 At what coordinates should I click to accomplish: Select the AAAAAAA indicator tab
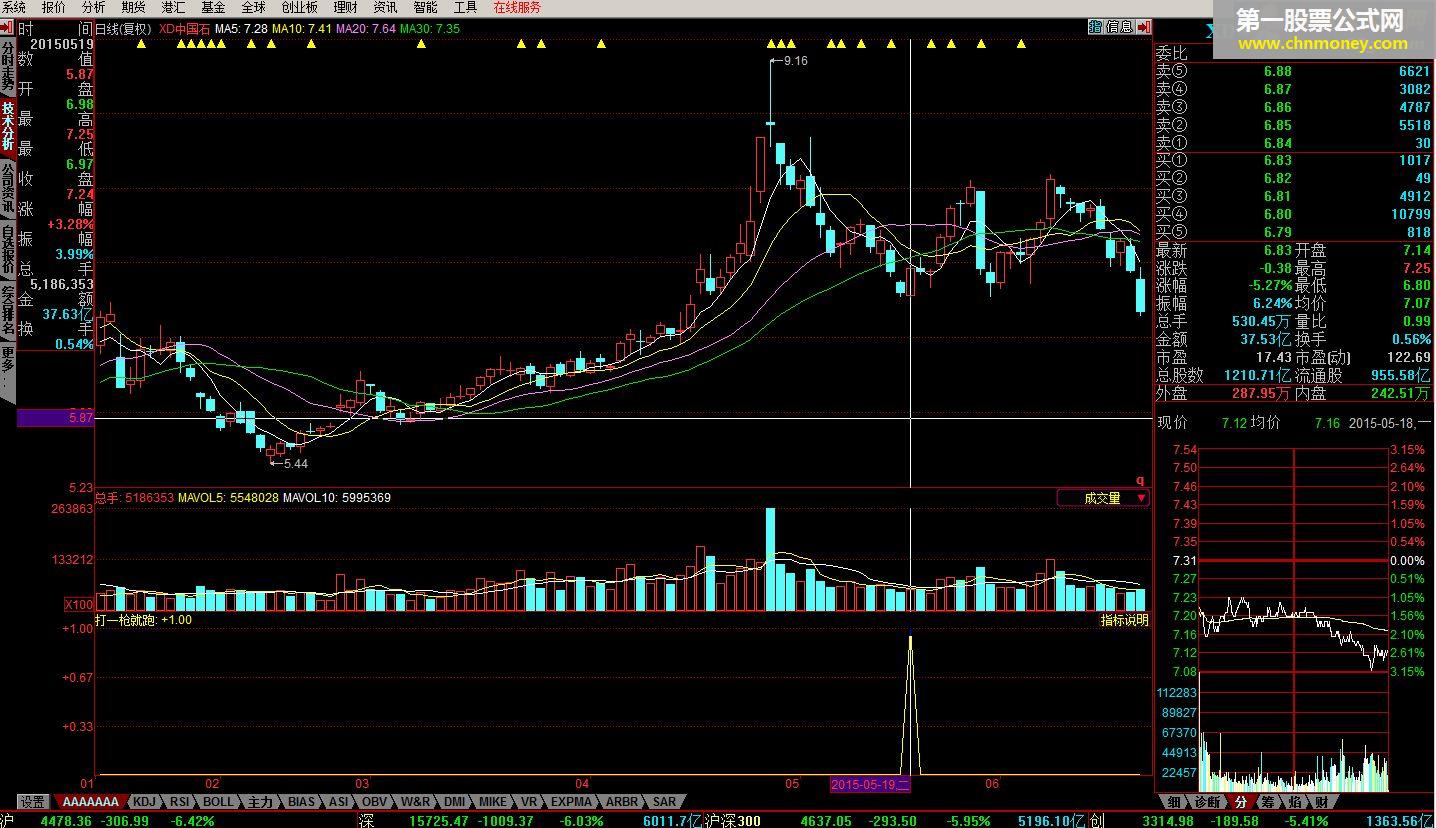tap(91, 802)
